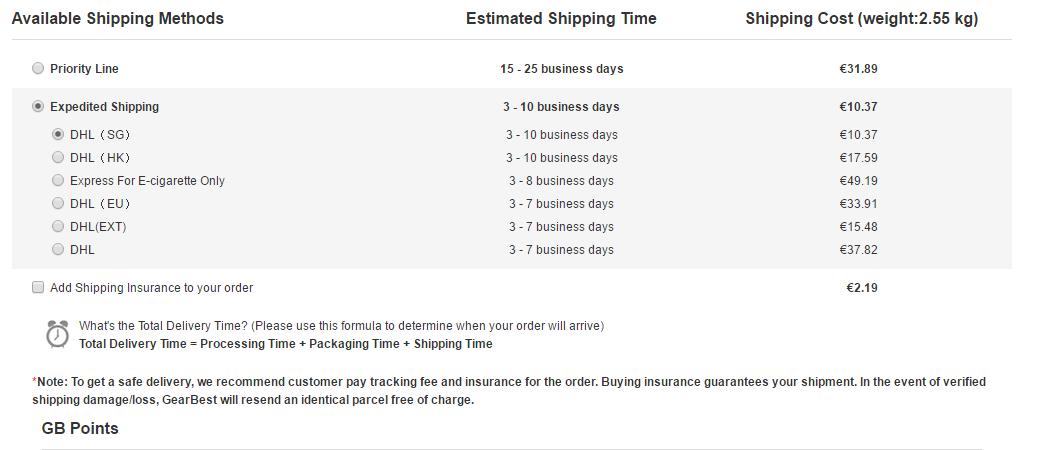
Task: Click the Priority Line label text
Action: (84, 69)
